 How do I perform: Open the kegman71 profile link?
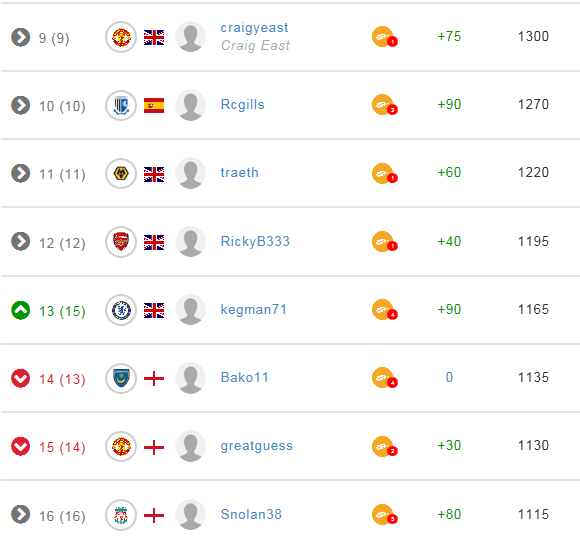click(x=253, y=309)
